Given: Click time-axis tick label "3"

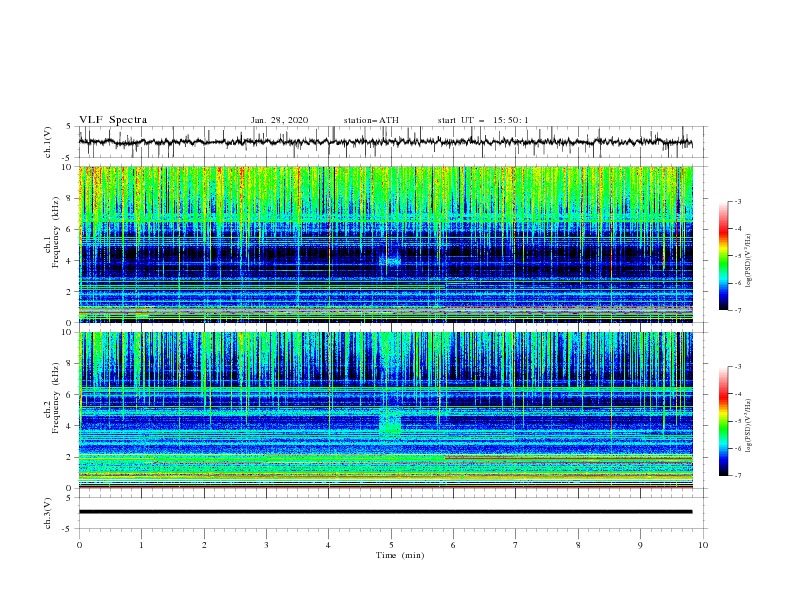Looking at the screenshot, I should [267, 545].
